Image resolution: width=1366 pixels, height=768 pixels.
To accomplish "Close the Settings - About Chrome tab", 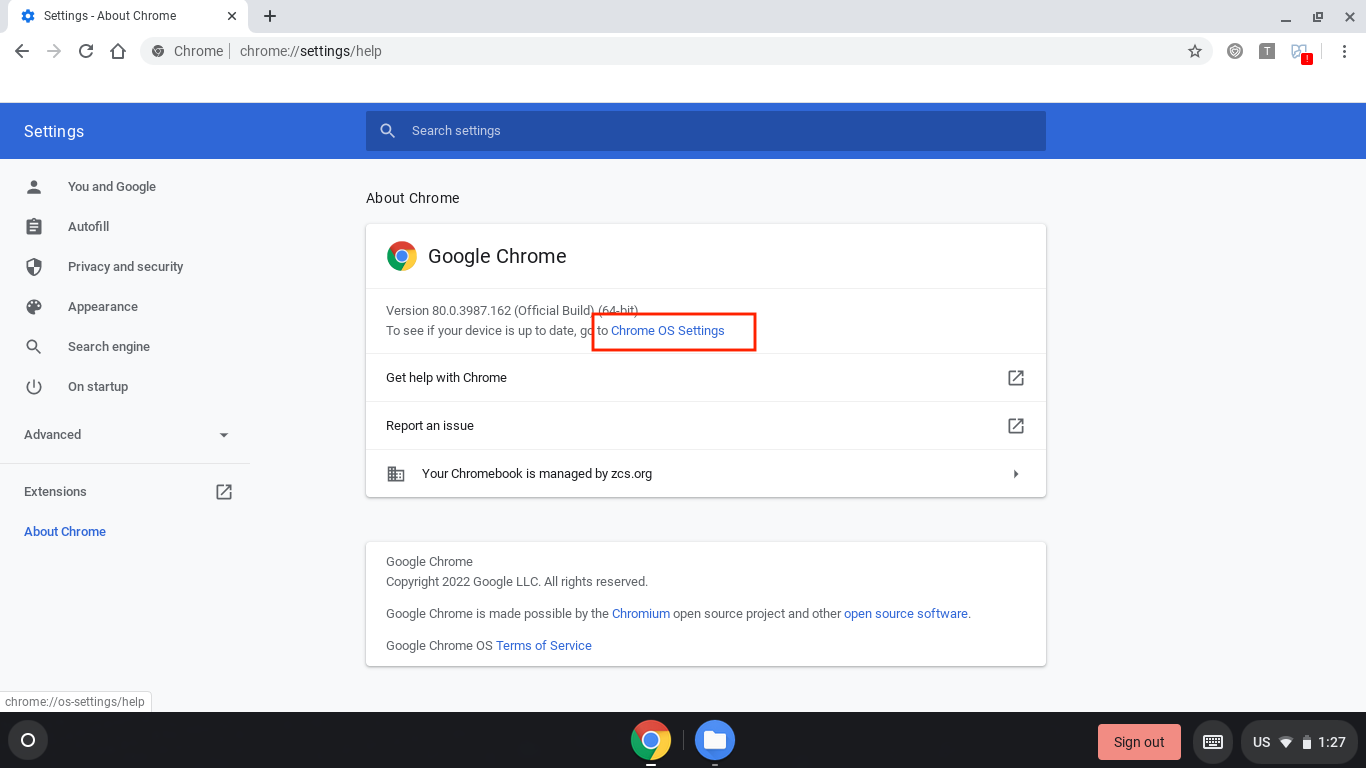I will coord(232,16).
